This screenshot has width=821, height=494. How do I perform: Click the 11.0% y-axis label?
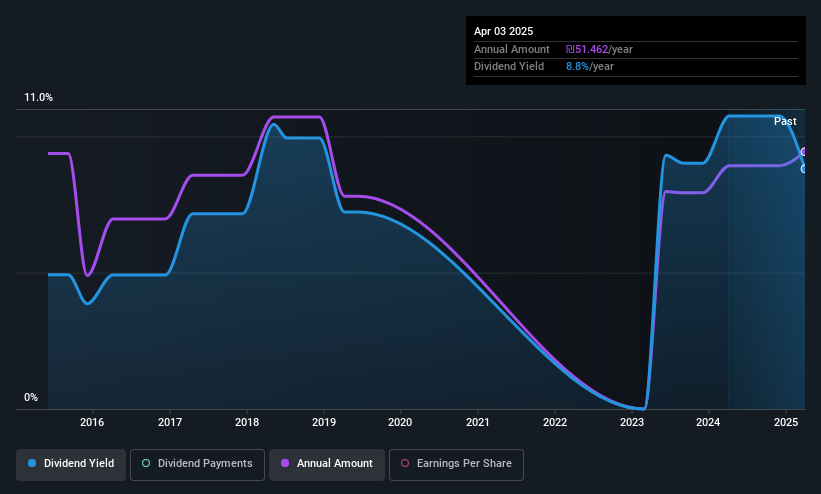pyautogui.click(x=38, y=97)
